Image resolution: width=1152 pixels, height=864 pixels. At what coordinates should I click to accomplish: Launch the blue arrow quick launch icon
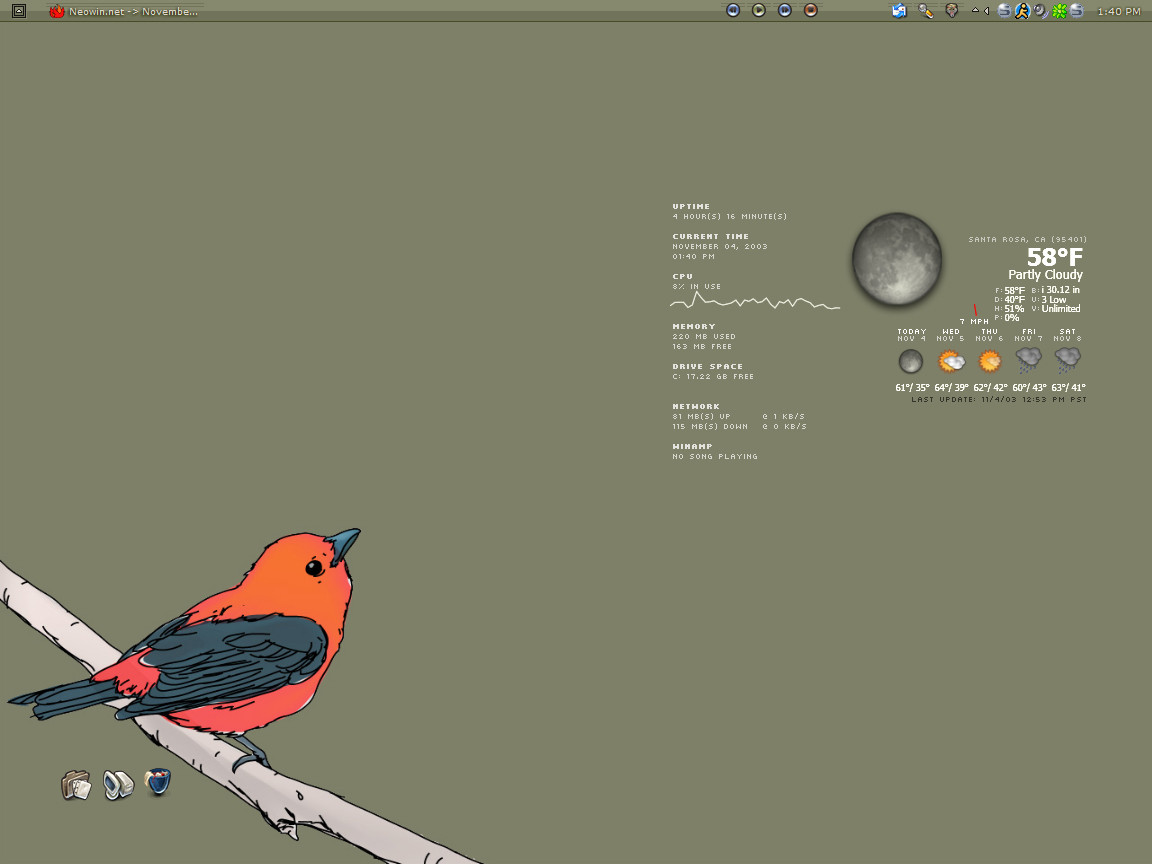click(899, 11)
